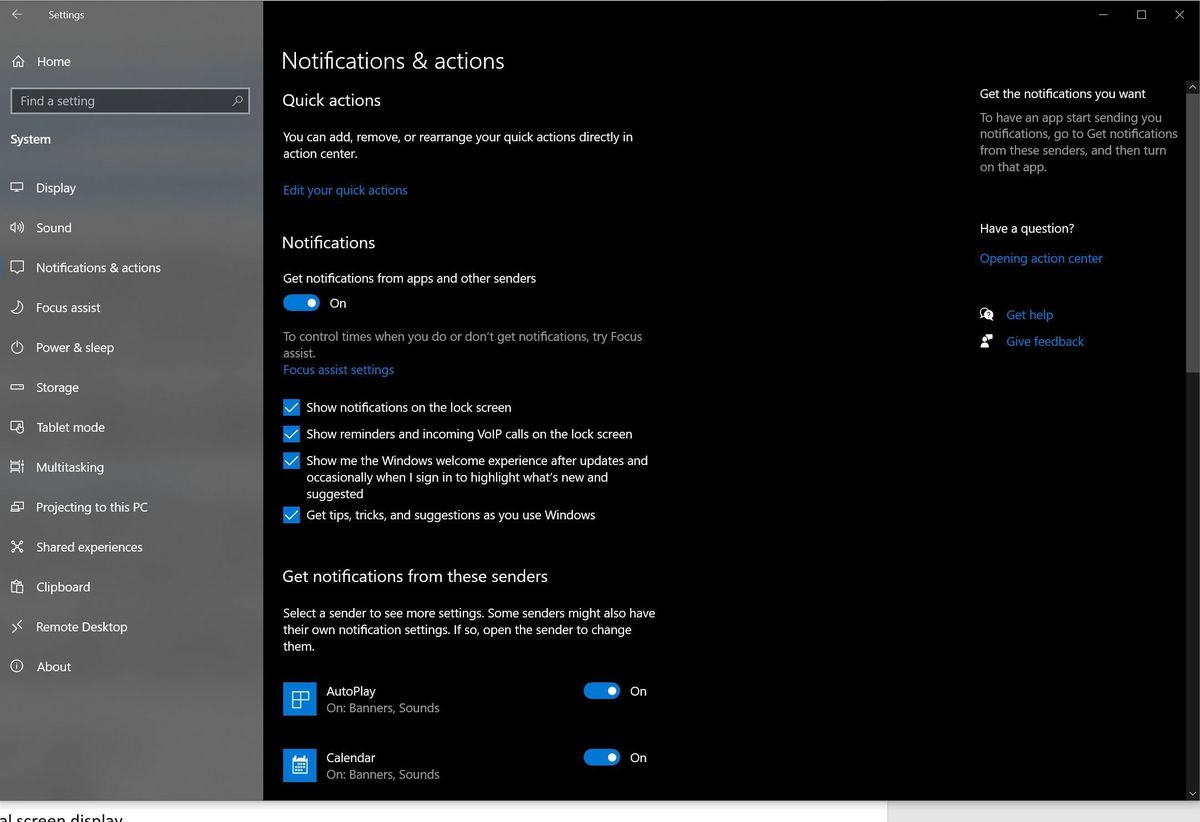Image resolution: width=1200 pixels, height=822 pixels.
Task: Click the Give feedback link
Action: (1045, 341)
